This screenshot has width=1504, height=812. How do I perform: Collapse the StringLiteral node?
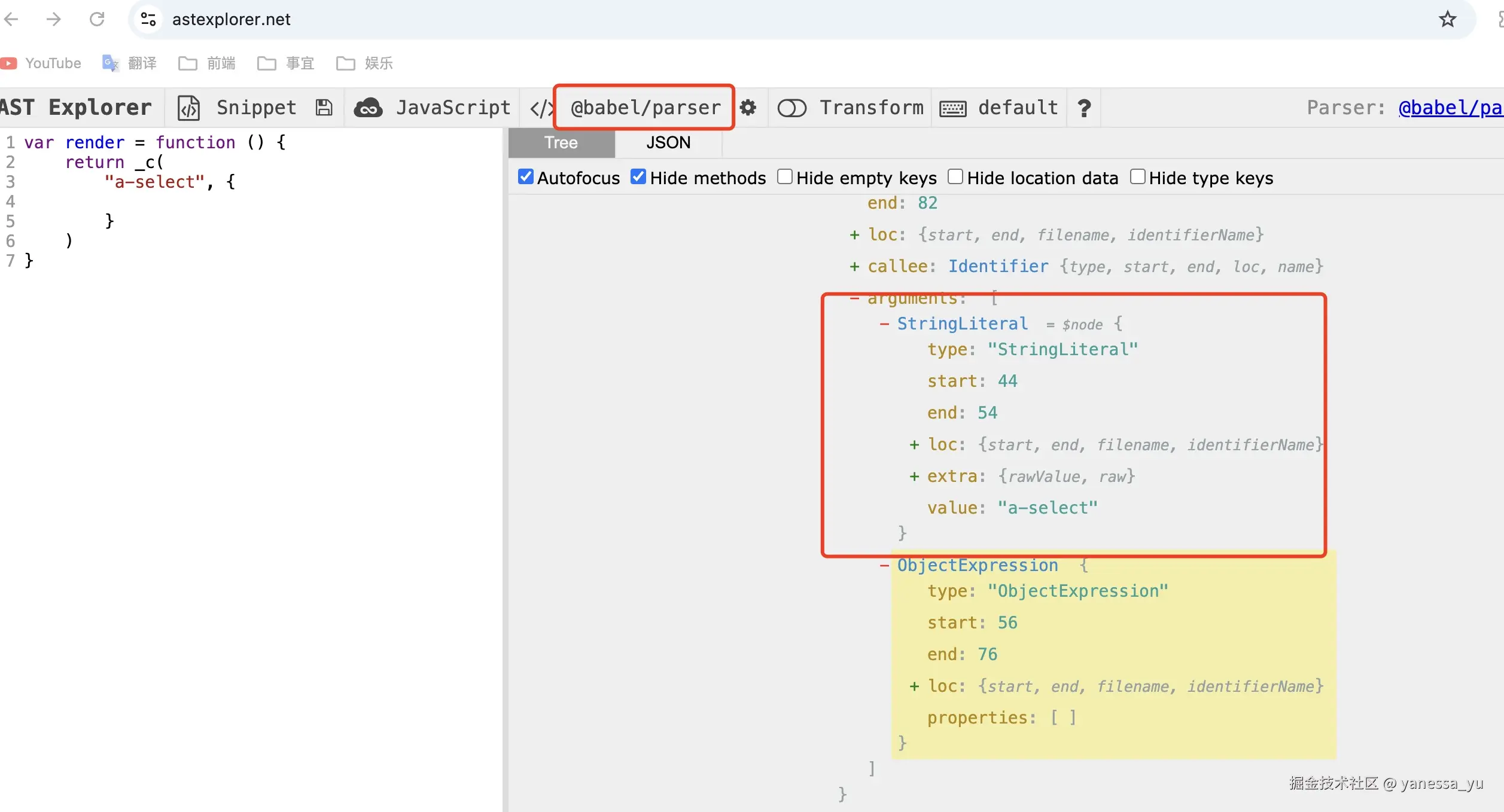pyautogui.click(x=884, y=324)
